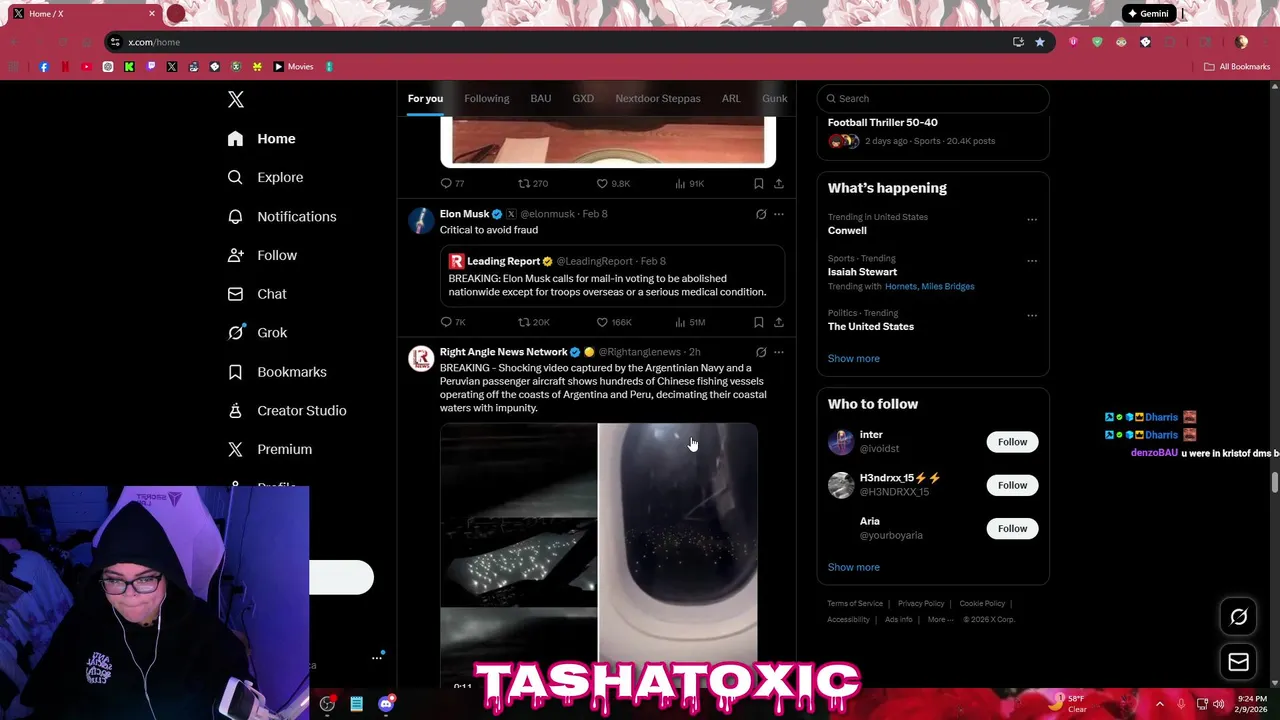Open the Follow page in sidebar
This screenshot has height=720, width=1280.
[x=262, y=255]
